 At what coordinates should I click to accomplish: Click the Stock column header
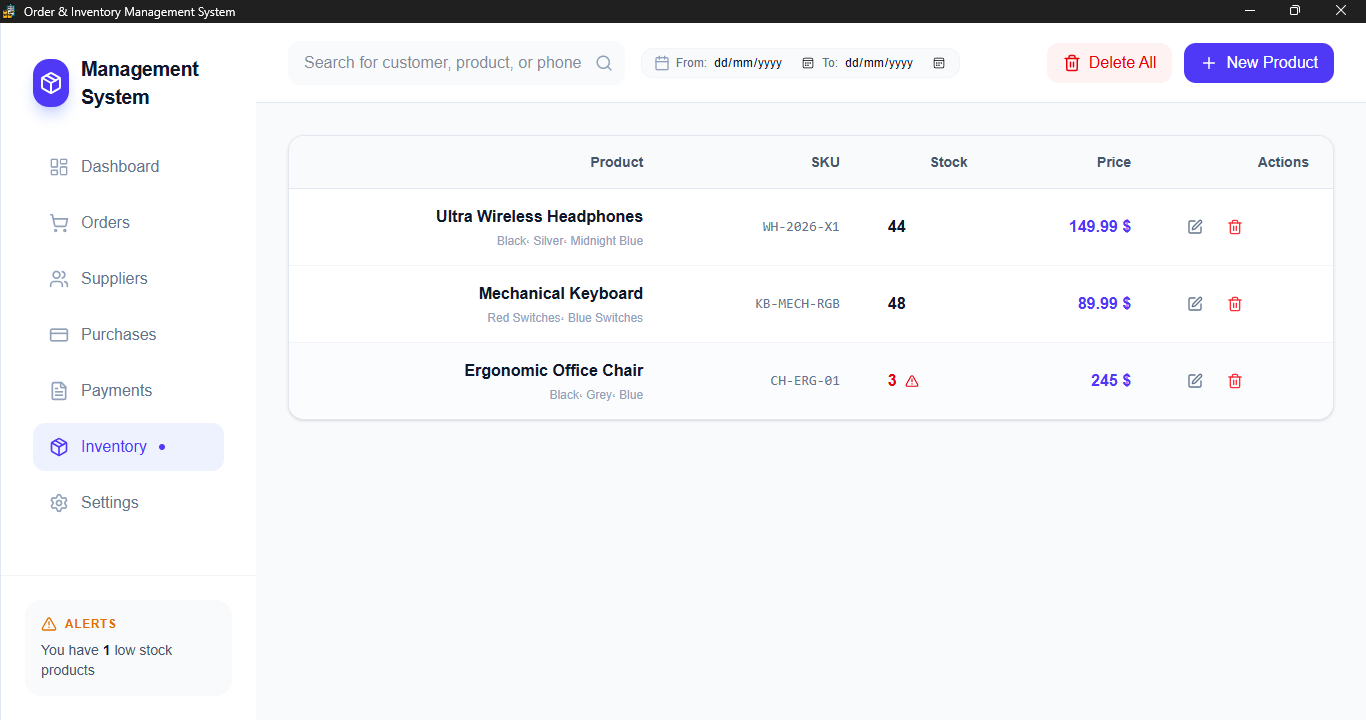(949, 162)
